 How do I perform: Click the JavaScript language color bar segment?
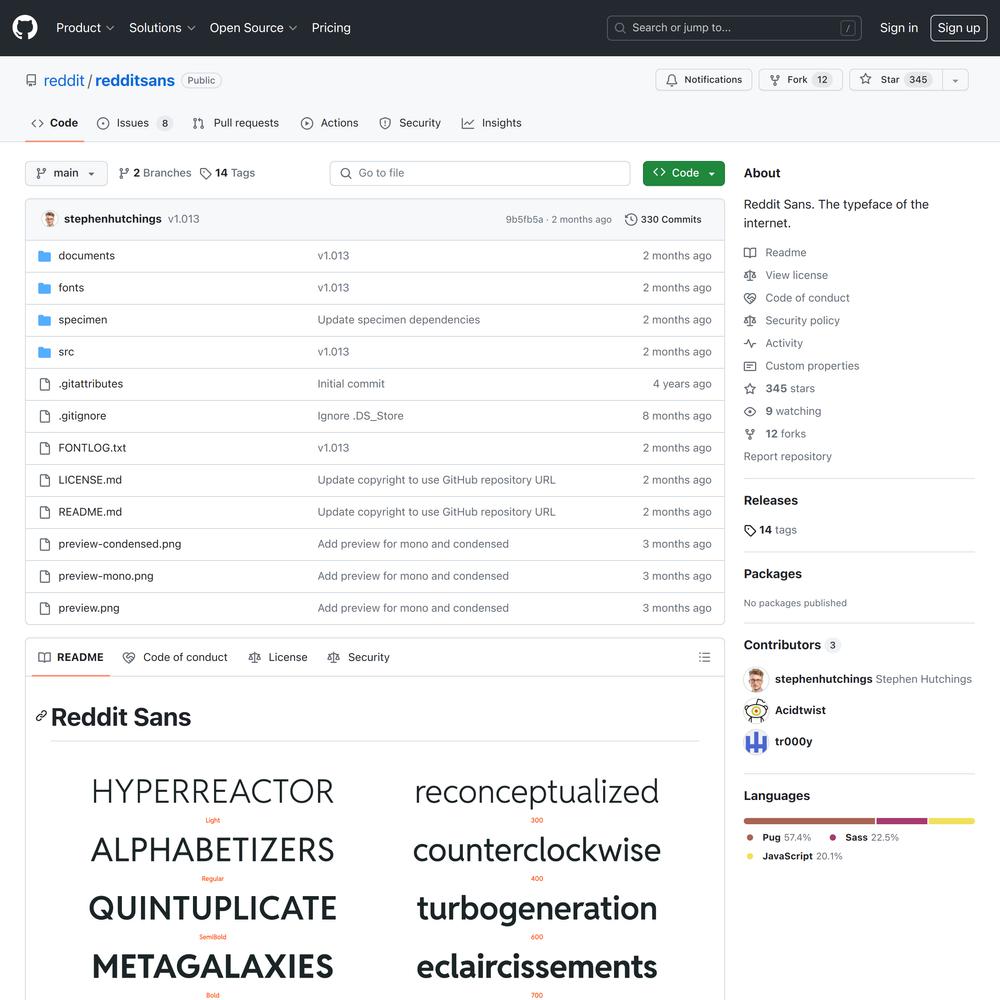(952, 821)
